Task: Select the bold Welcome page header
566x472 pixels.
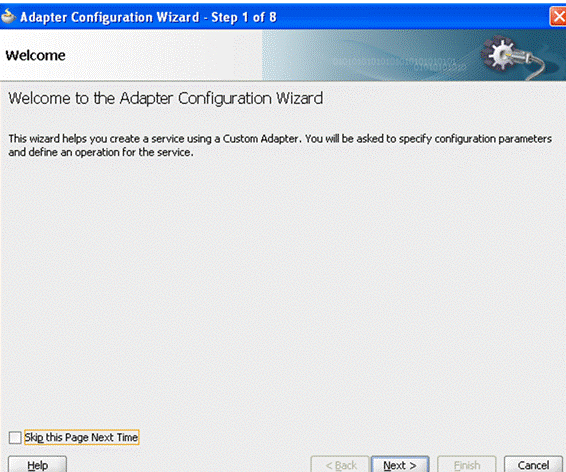Action: 35,55
